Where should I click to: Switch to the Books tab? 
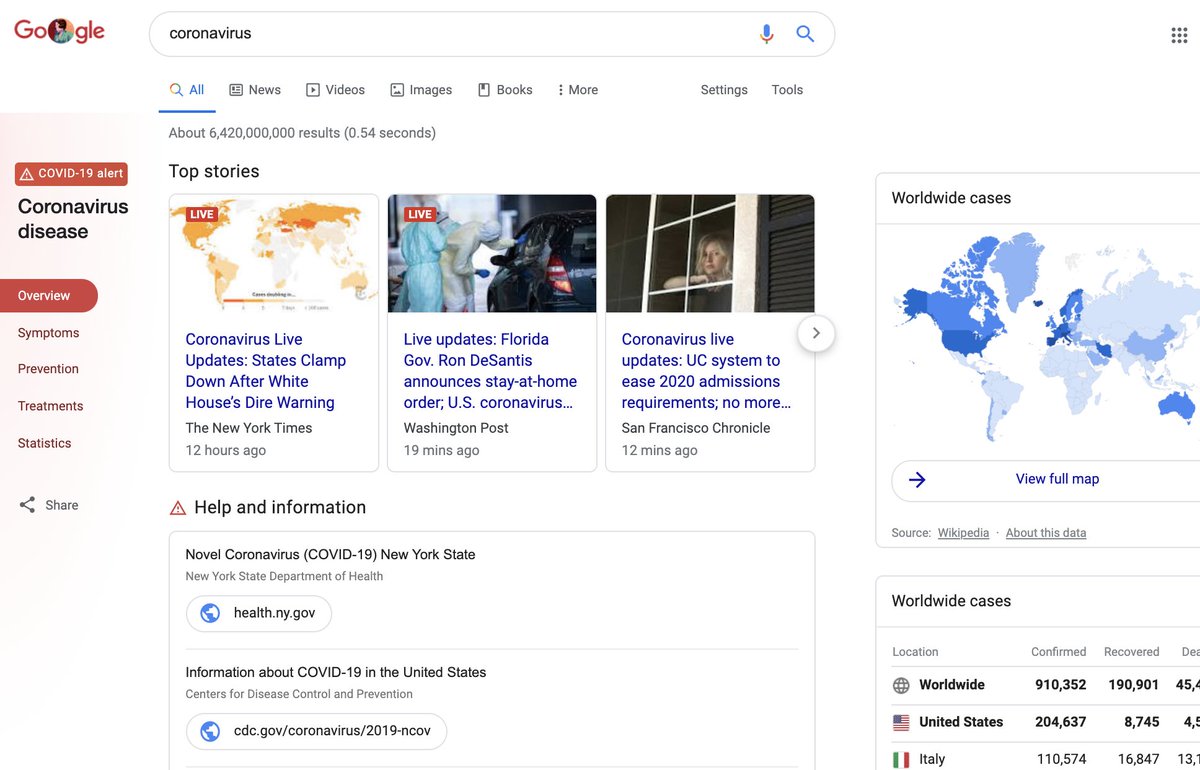point(505,90)
